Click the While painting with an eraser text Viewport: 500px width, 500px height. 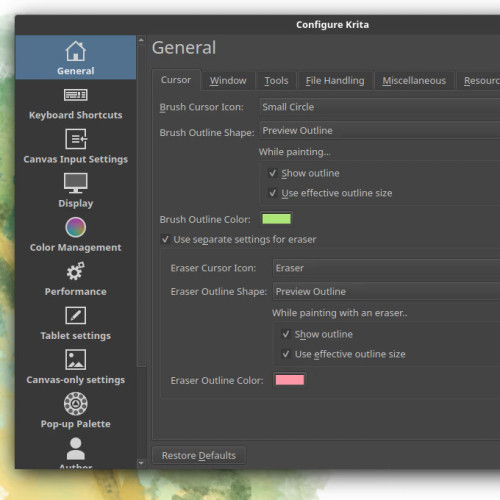click(x=340, y=313)
